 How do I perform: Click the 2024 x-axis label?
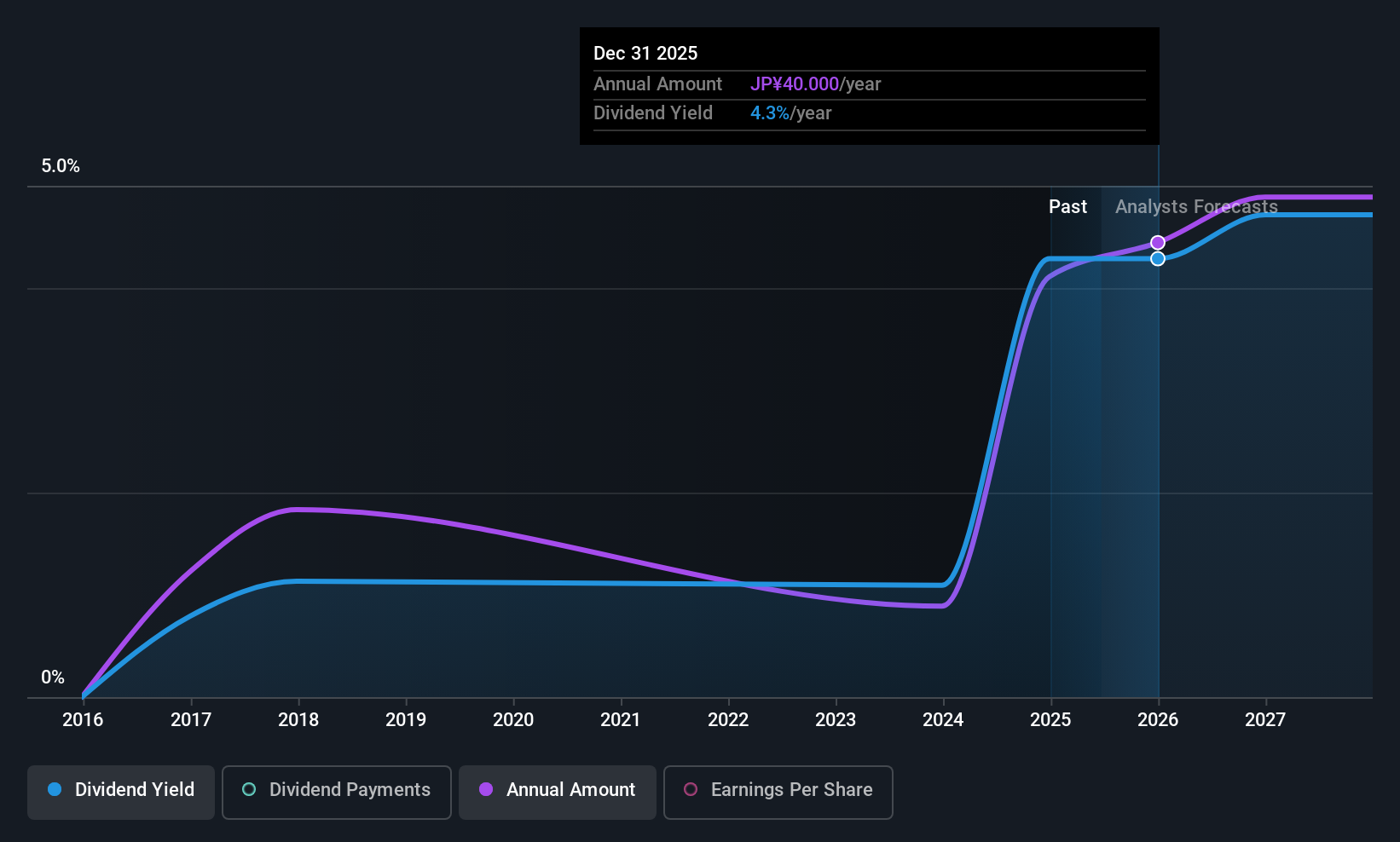tap(943, 719)
